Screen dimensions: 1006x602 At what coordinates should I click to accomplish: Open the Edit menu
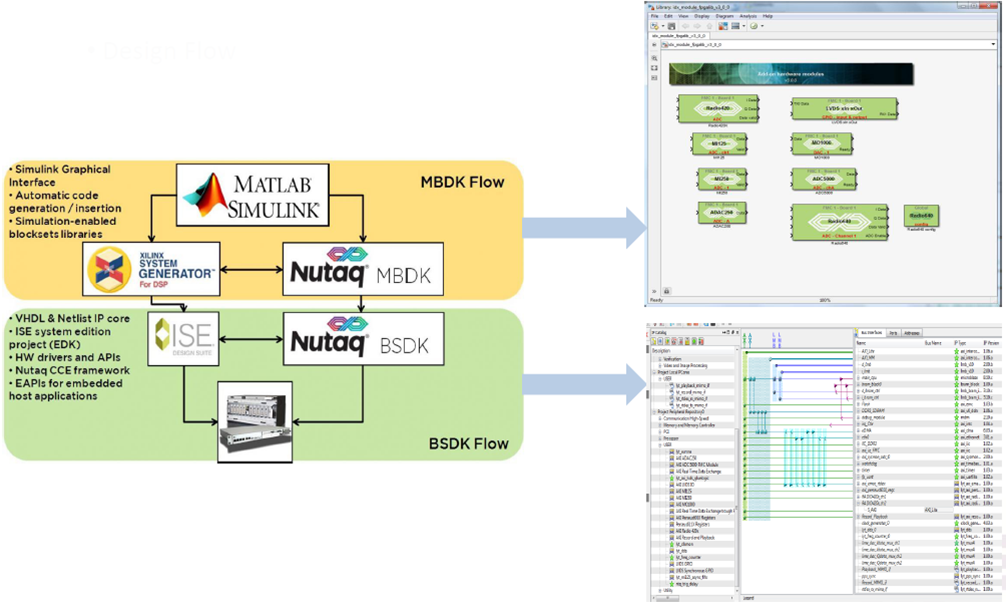pos(668,16)
